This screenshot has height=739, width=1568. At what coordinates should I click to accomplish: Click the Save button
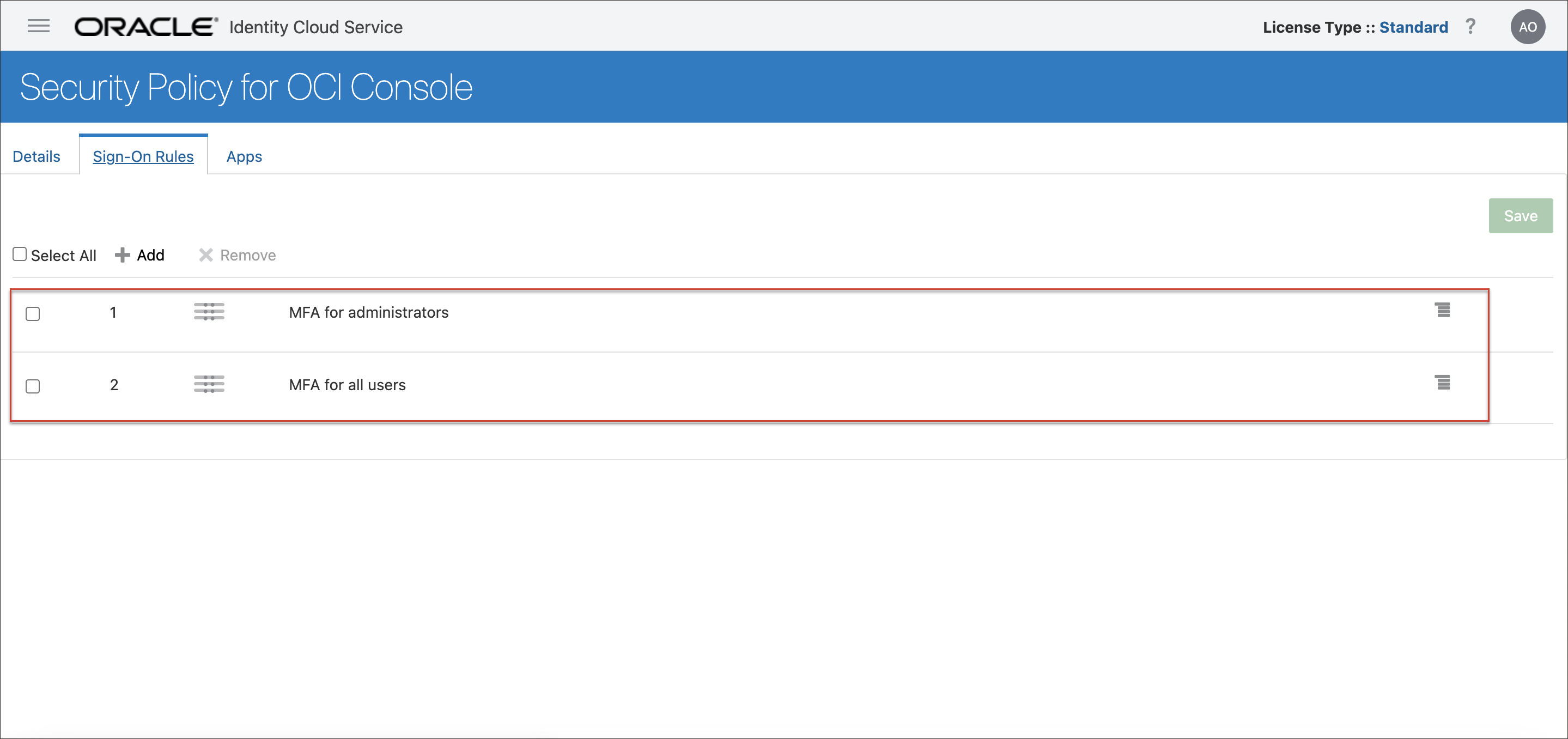point(1521,215)
